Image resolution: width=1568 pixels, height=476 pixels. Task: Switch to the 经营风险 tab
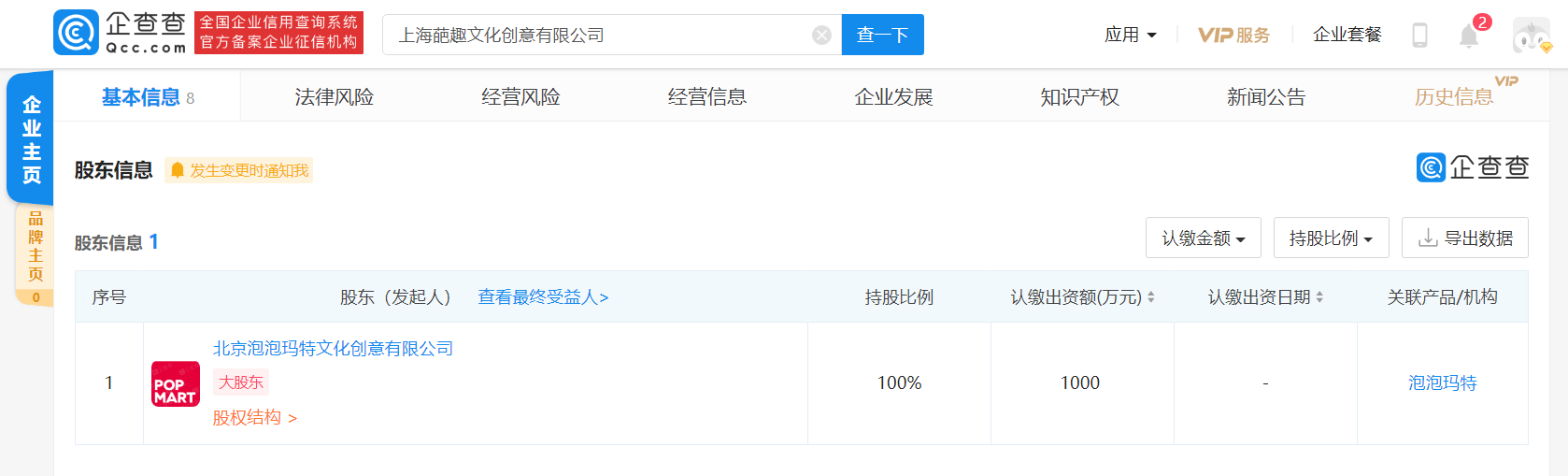tap(520, 97)
